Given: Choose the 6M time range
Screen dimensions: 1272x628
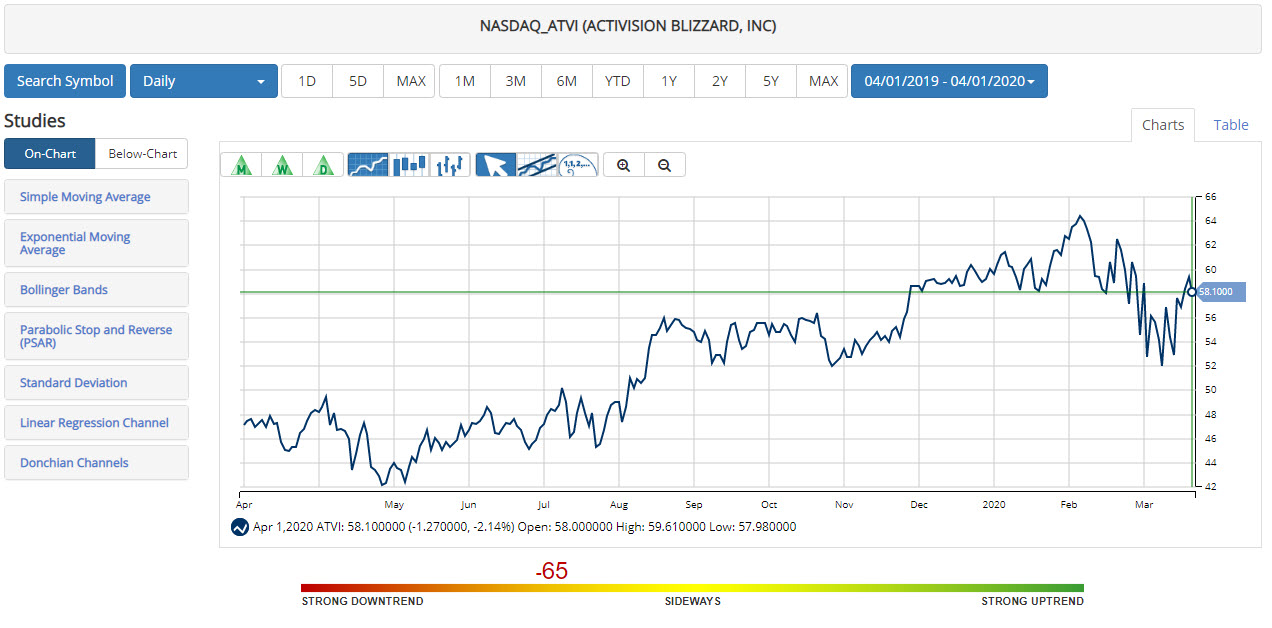Looking at the screenshot, I should point(567,81).
